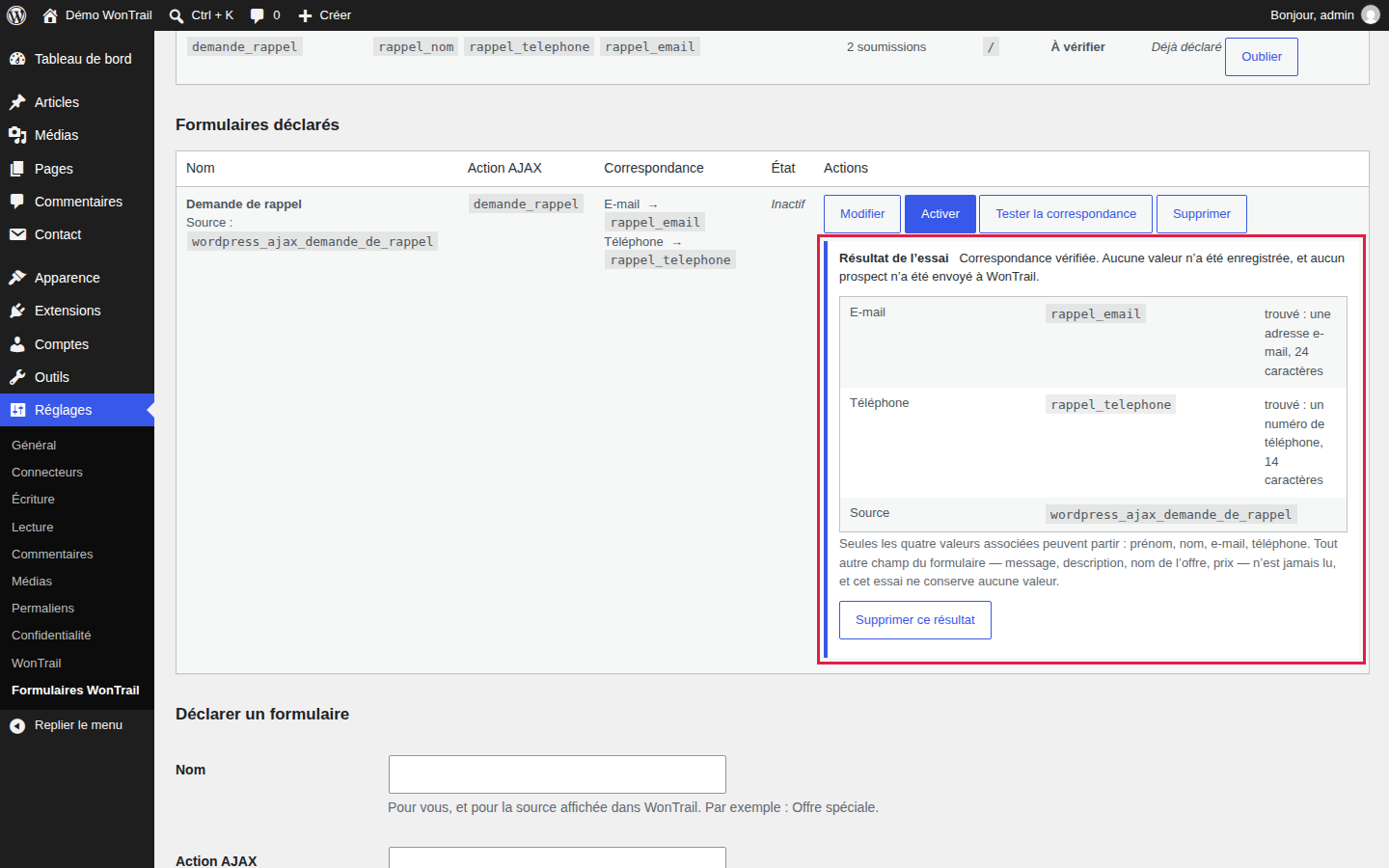Click the Extensions plug icon
The height and width of the screenshot is (868, 1389).
pyautogui.click(x=17, y=311)
